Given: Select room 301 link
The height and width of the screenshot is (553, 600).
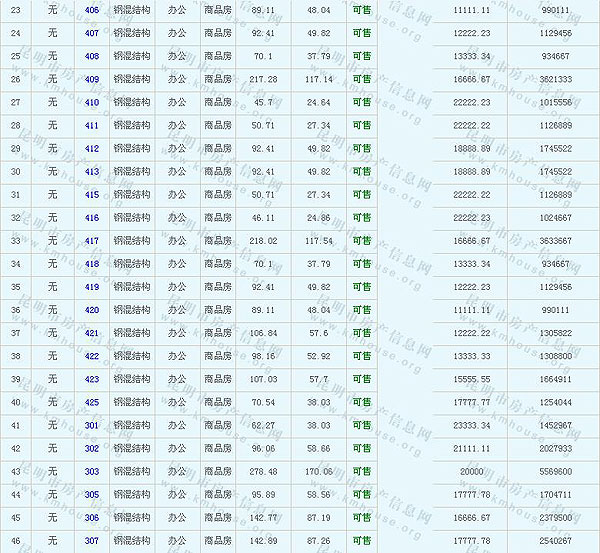Looking at the screenshot, I should coord(92,425).
